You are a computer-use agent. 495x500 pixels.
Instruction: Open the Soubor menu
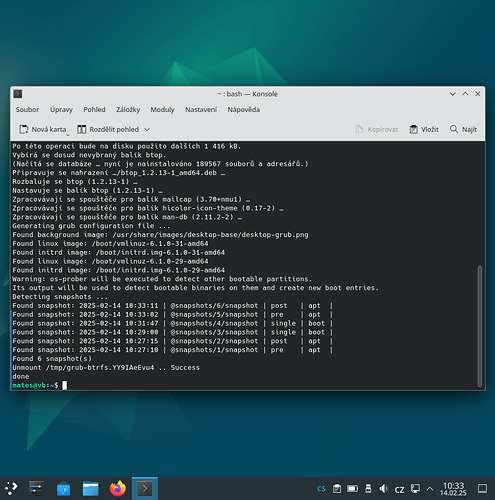(27, 110)
